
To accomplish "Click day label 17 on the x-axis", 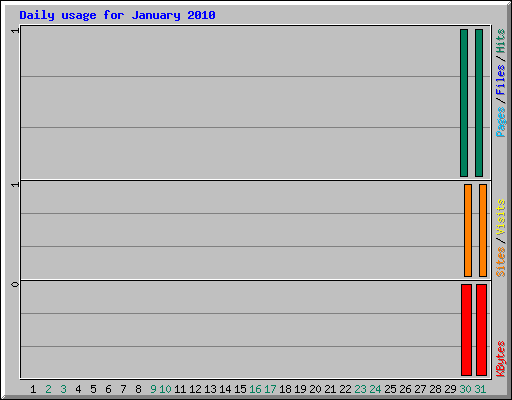I will 270,389.
